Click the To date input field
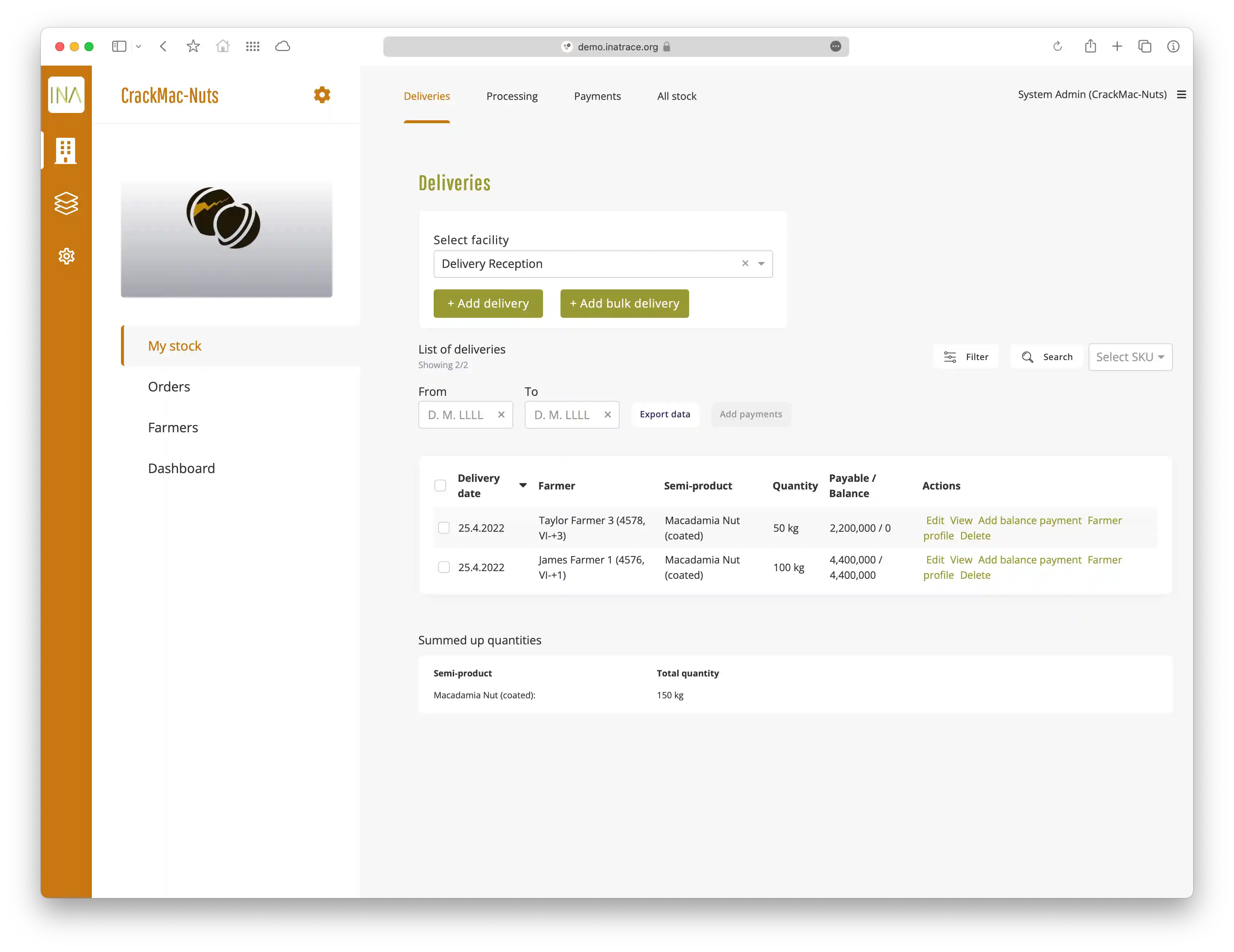Viewport: 1234px width, 952px height. point(571,415)
